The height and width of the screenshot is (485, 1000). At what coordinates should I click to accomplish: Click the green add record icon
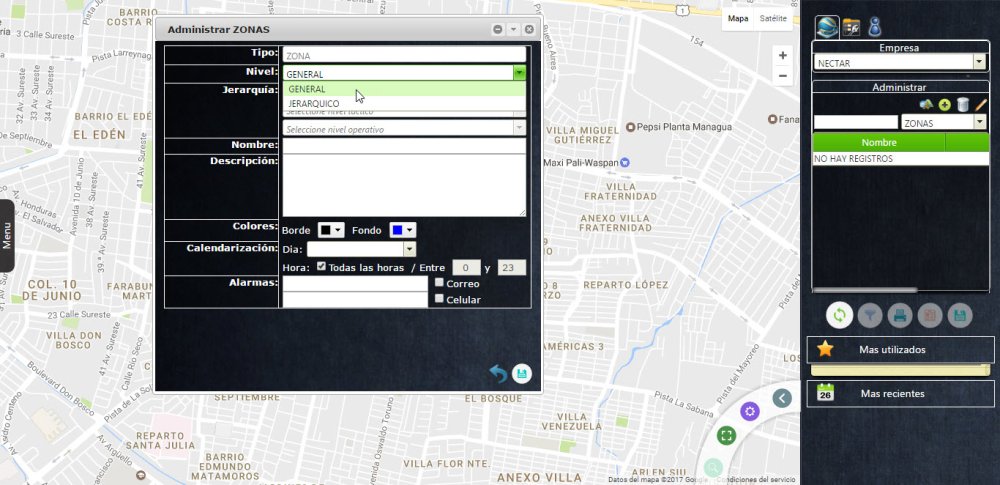tap(945, 105)
